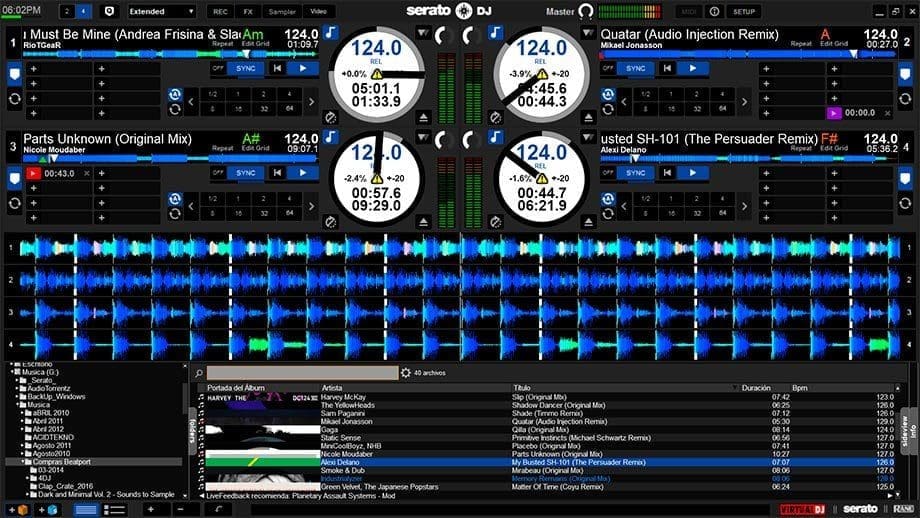Image resolution: width=920 pixels, height=518 pixels.
Task: Play deck 2 Quatar track
Action: 692,68
